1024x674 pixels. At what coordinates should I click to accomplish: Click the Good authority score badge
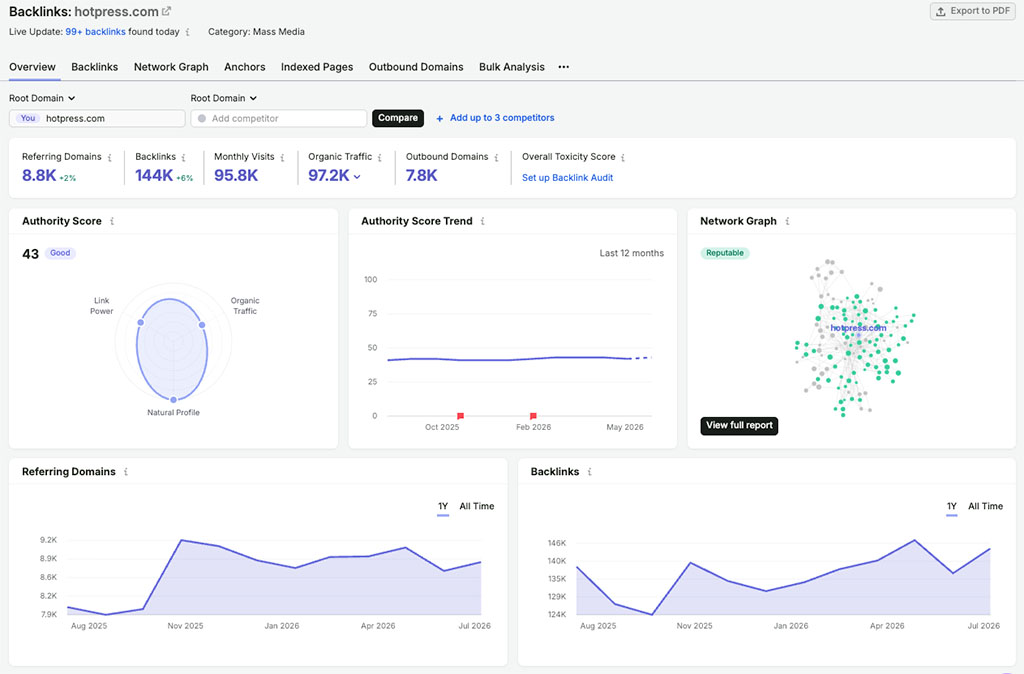(x=60, y=253)
